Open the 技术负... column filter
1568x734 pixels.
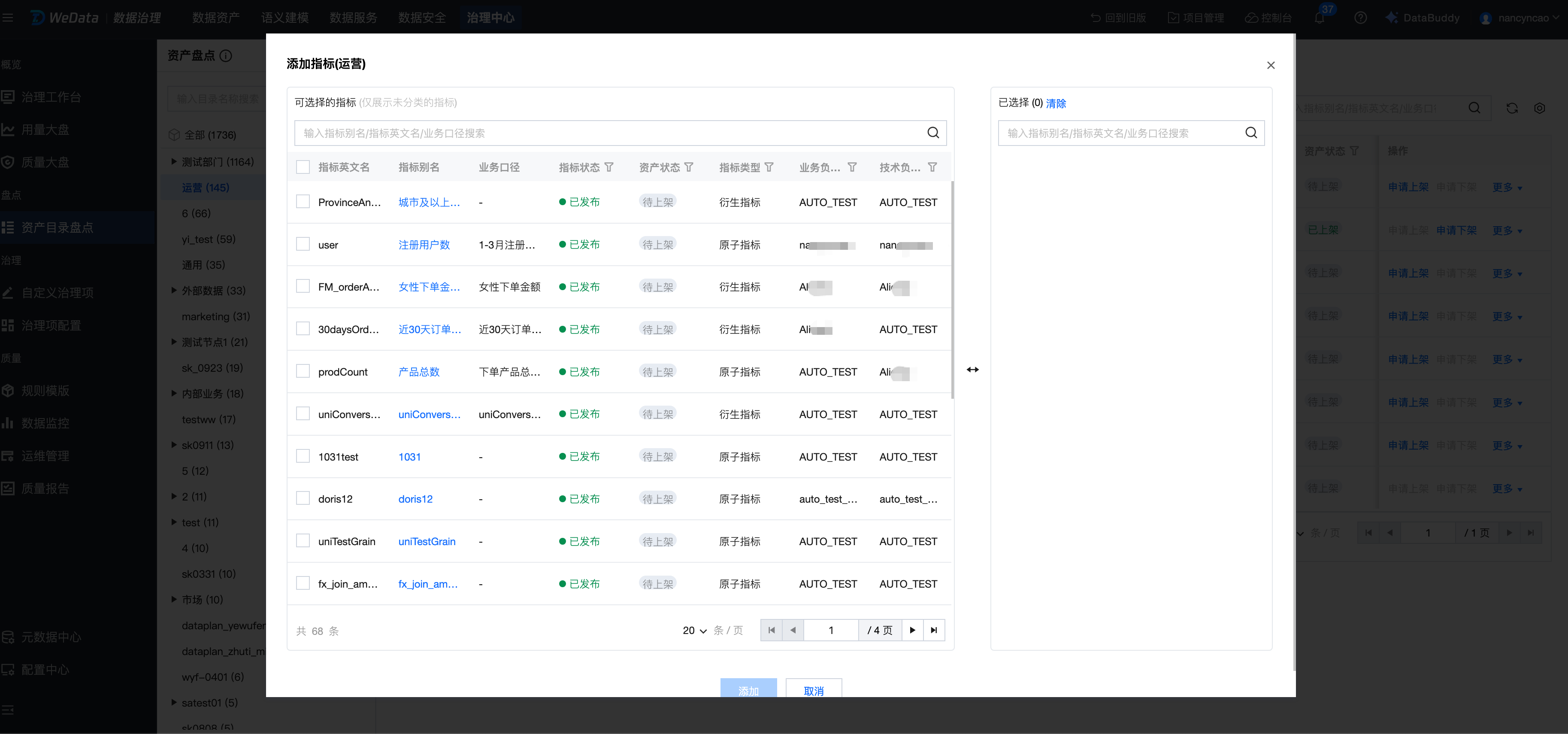pyautogui.click(x=932, y=167)
